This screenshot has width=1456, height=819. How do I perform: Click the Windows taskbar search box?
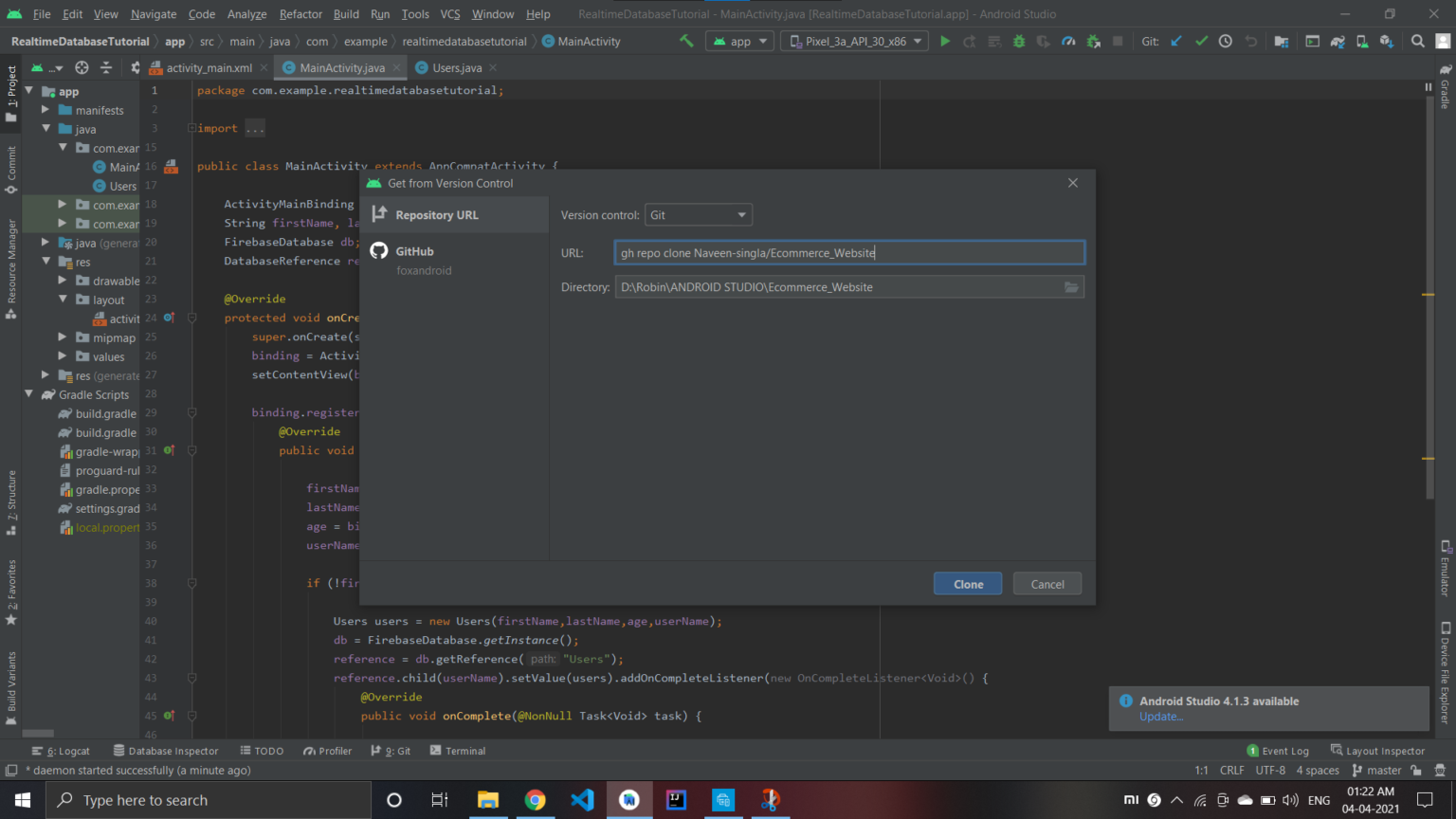click(209, 800)
